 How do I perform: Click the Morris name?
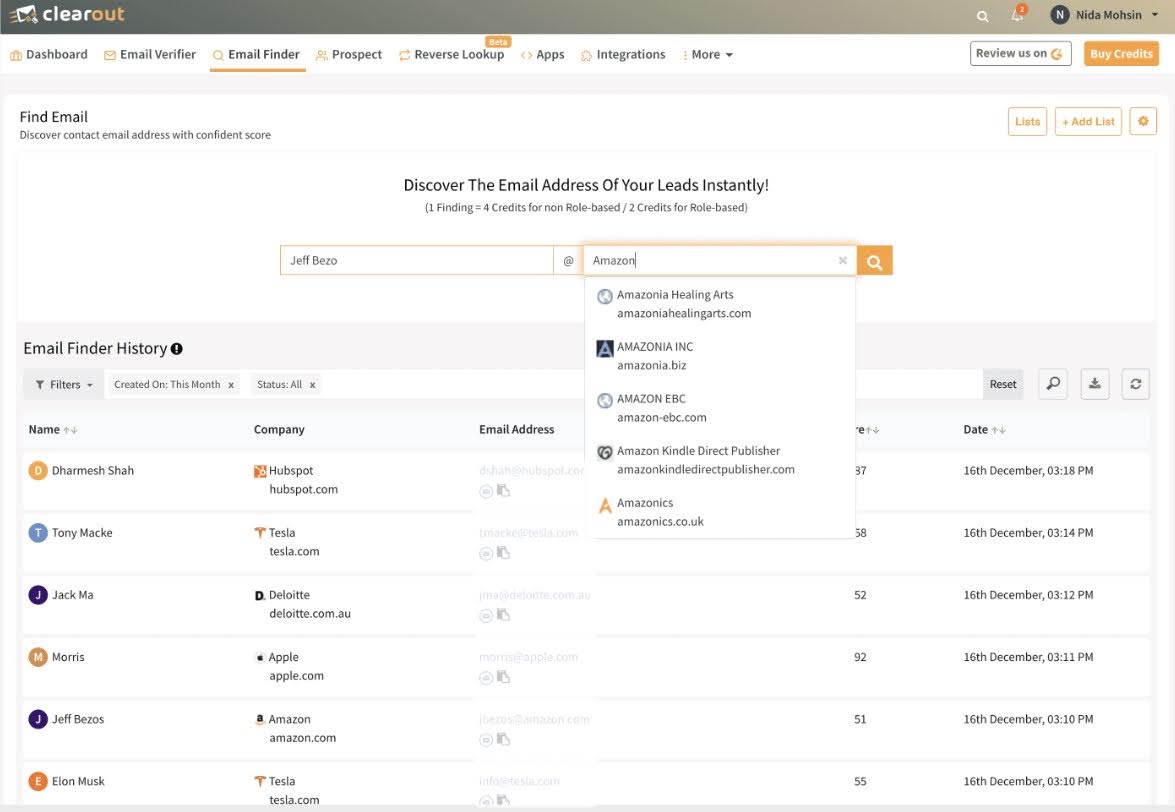tap(68, 657)
